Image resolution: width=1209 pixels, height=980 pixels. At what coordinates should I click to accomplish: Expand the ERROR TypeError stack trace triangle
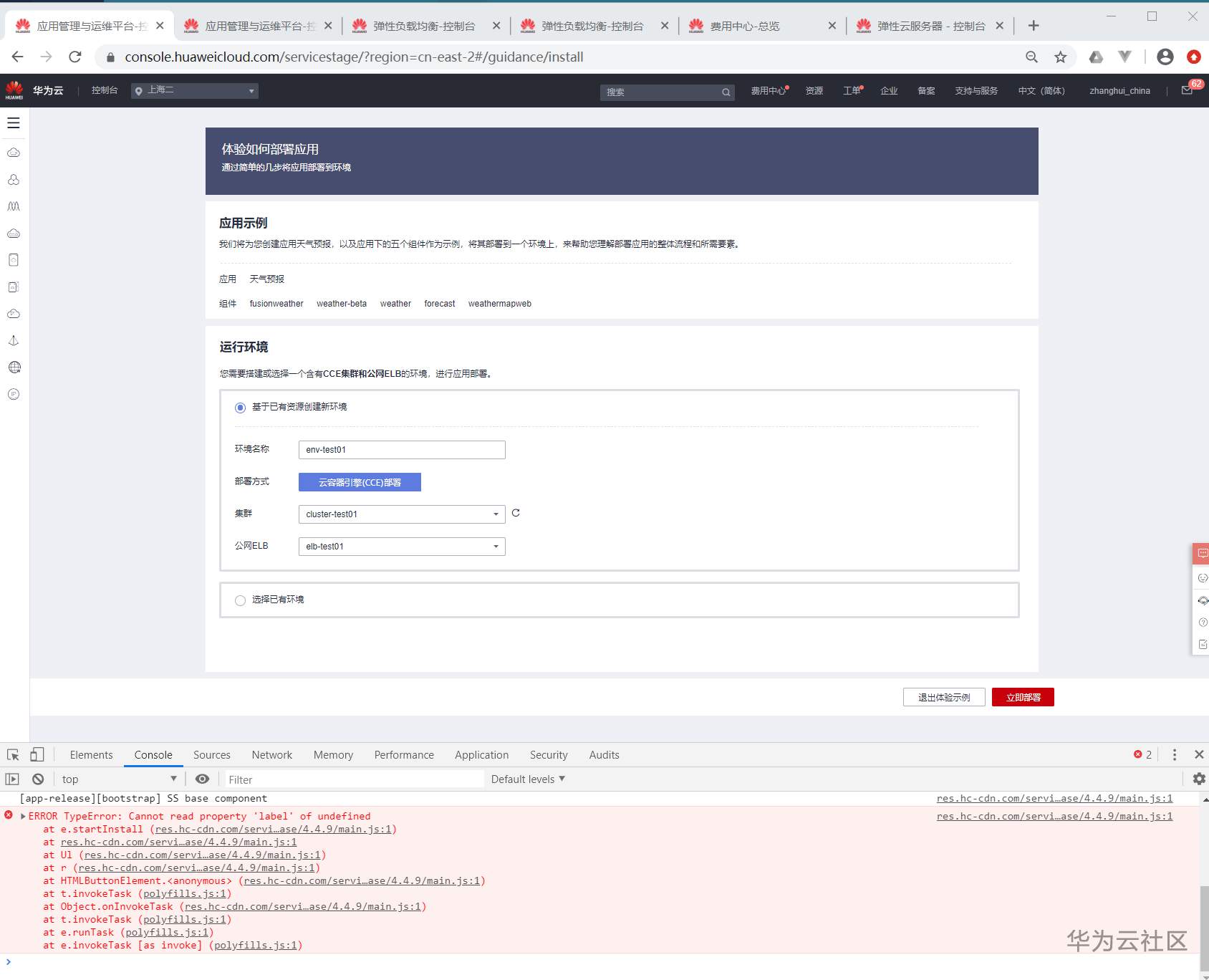click(24, 816)
